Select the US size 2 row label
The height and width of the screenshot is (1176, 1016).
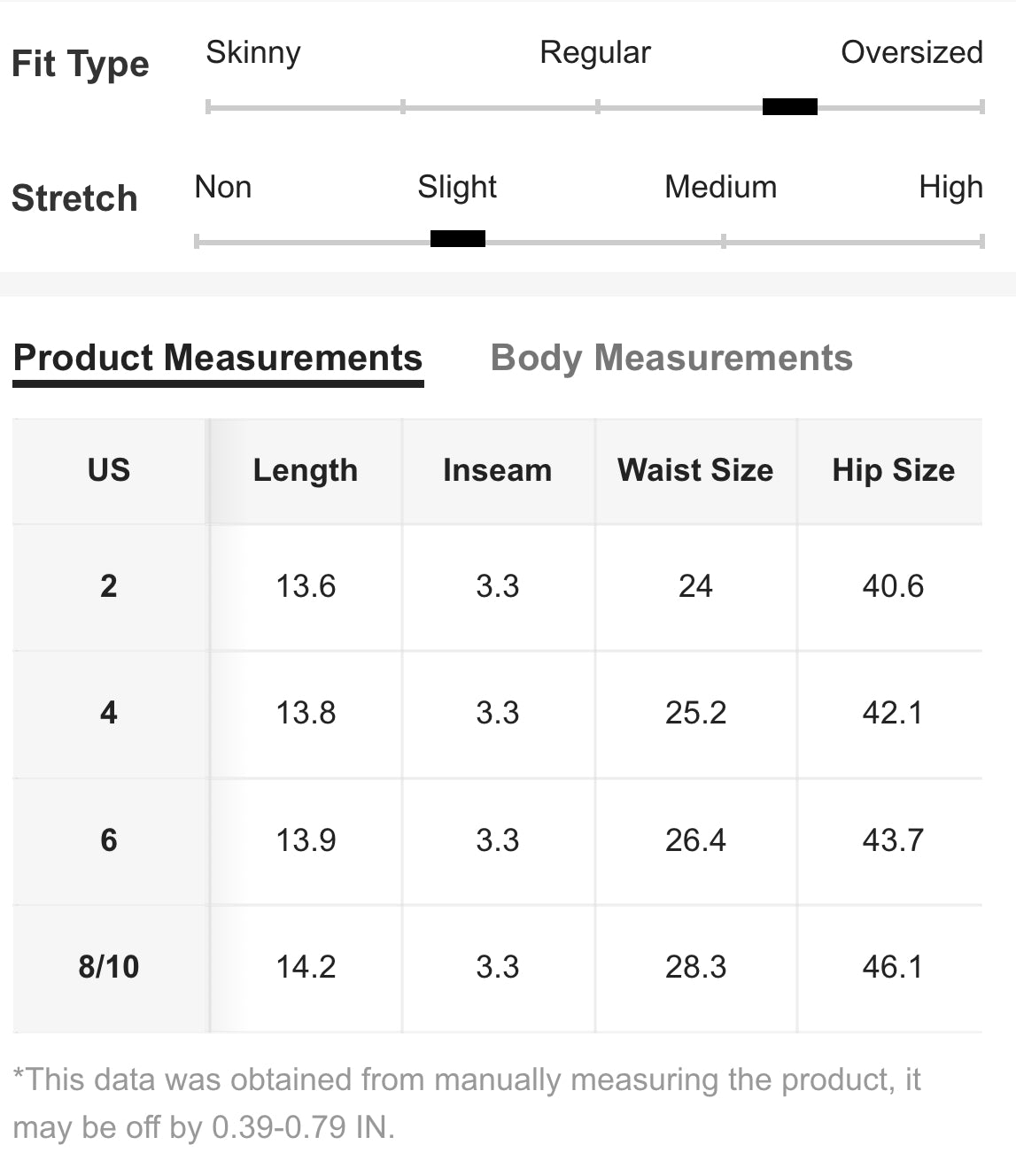(109, 586)
